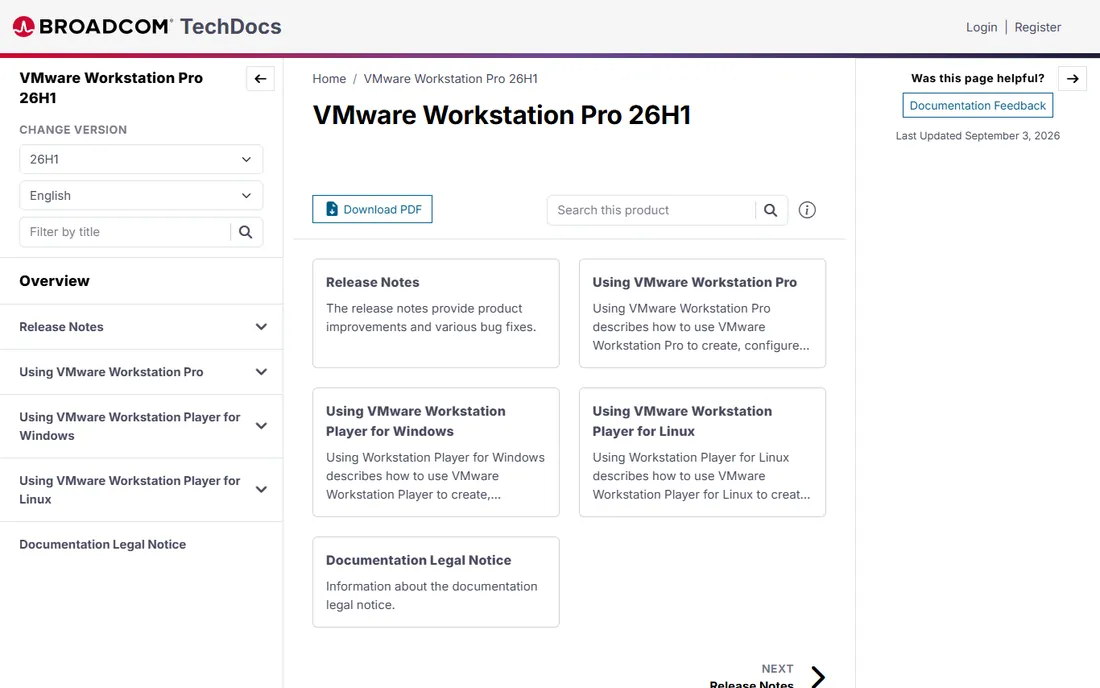1100x688 pixels.
Task: Open Using VMware Workstation Player for Windows sidebar item
Action: tap(130, 426)
